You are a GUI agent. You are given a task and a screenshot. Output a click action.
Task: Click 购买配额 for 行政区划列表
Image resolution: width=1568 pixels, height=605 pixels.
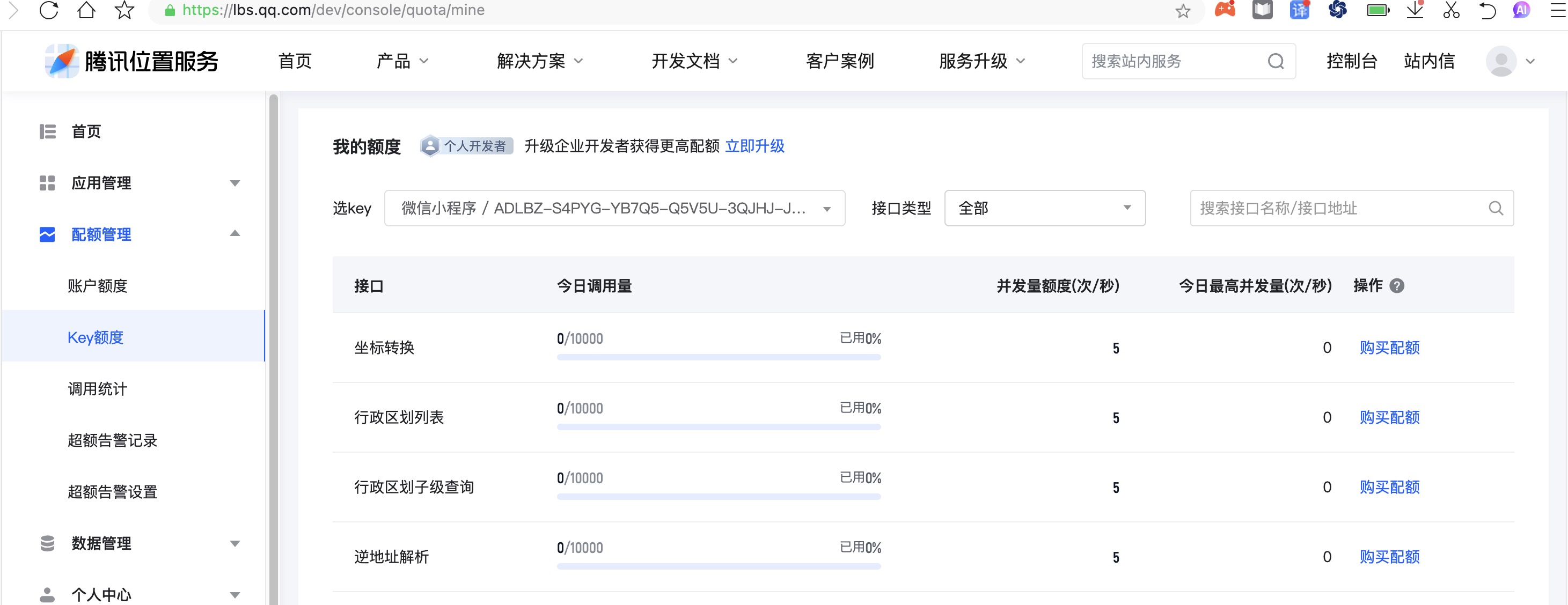click(1390, 417)
